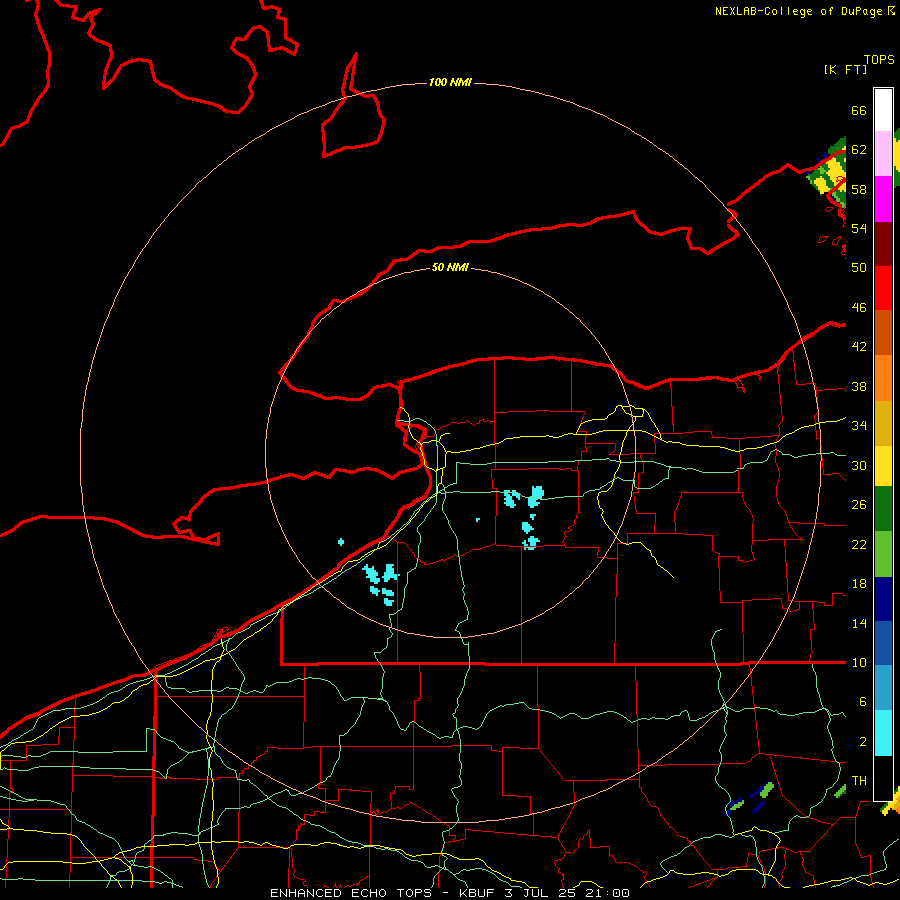Click the medium blue legend swatch
Image resolution: width=900 pixels, height=900 pixels.
click(x=883, y=643)
